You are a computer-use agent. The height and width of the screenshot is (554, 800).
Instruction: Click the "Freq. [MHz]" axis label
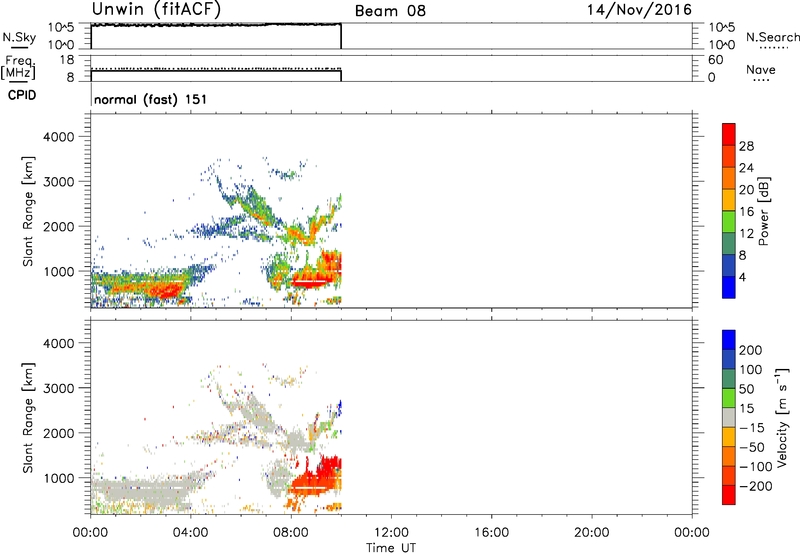[x=18, y=67]
